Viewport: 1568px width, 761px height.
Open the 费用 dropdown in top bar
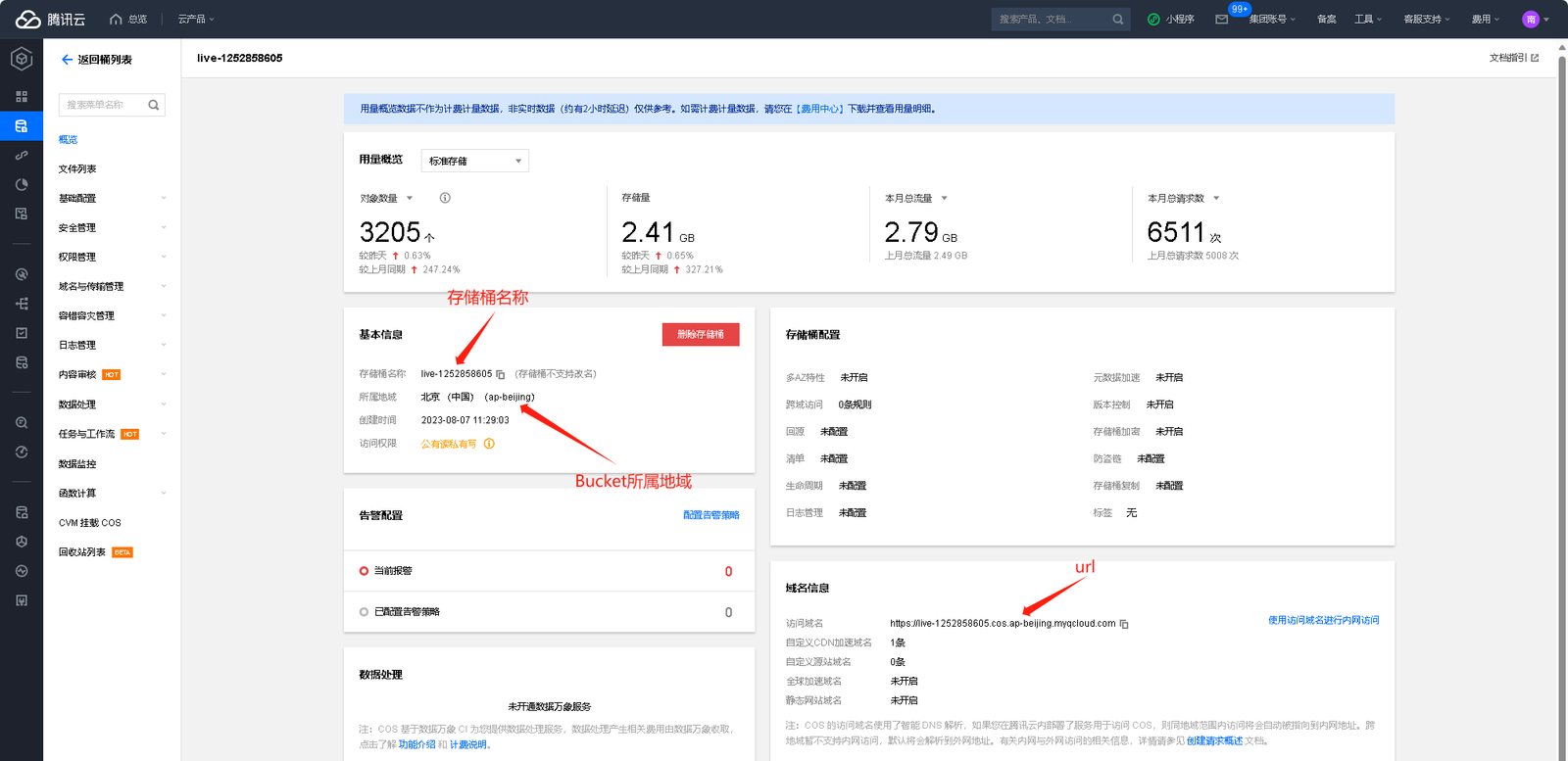coord(1486,19)
